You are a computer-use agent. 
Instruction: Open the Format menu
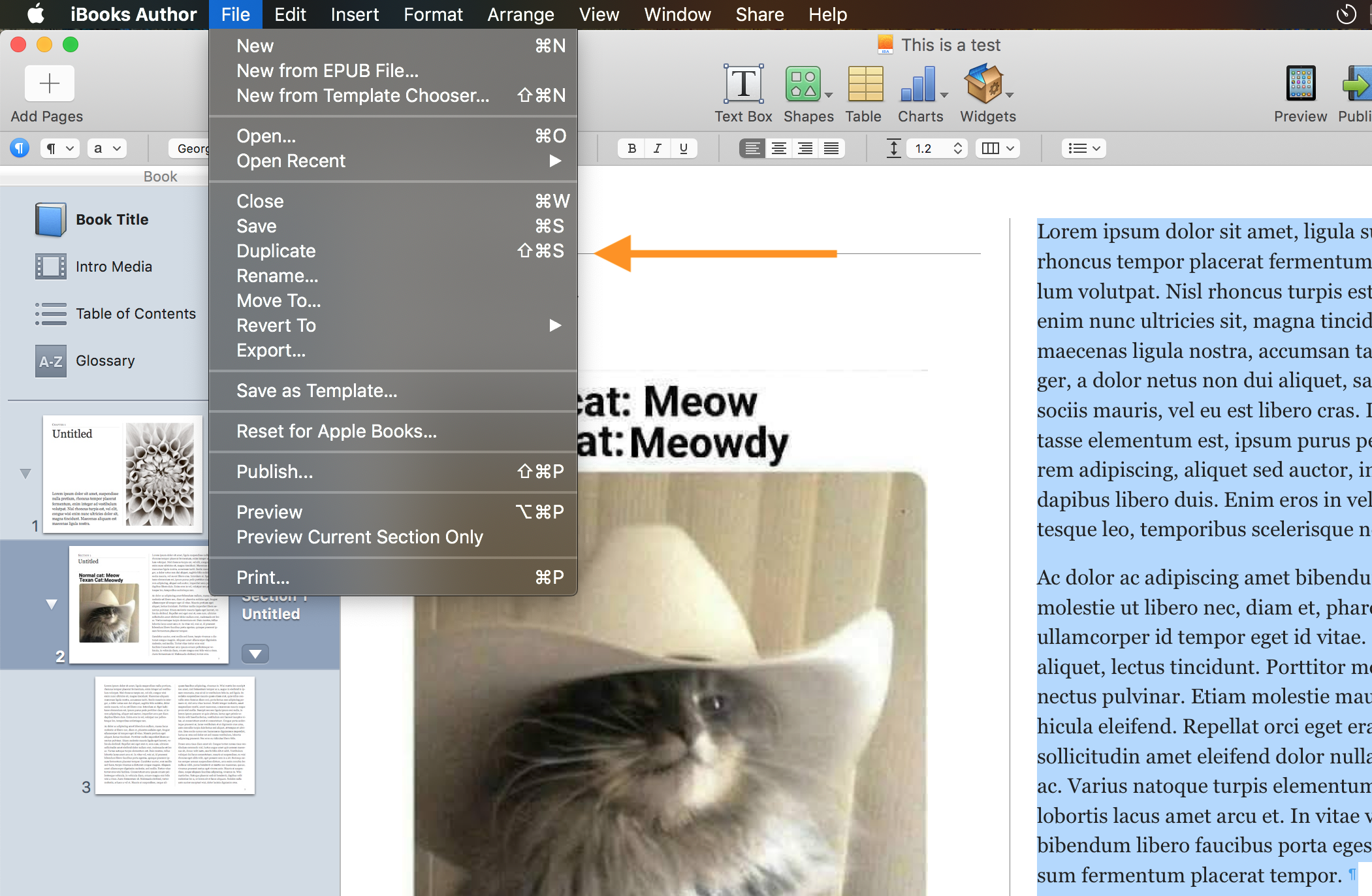coord(433,14)
